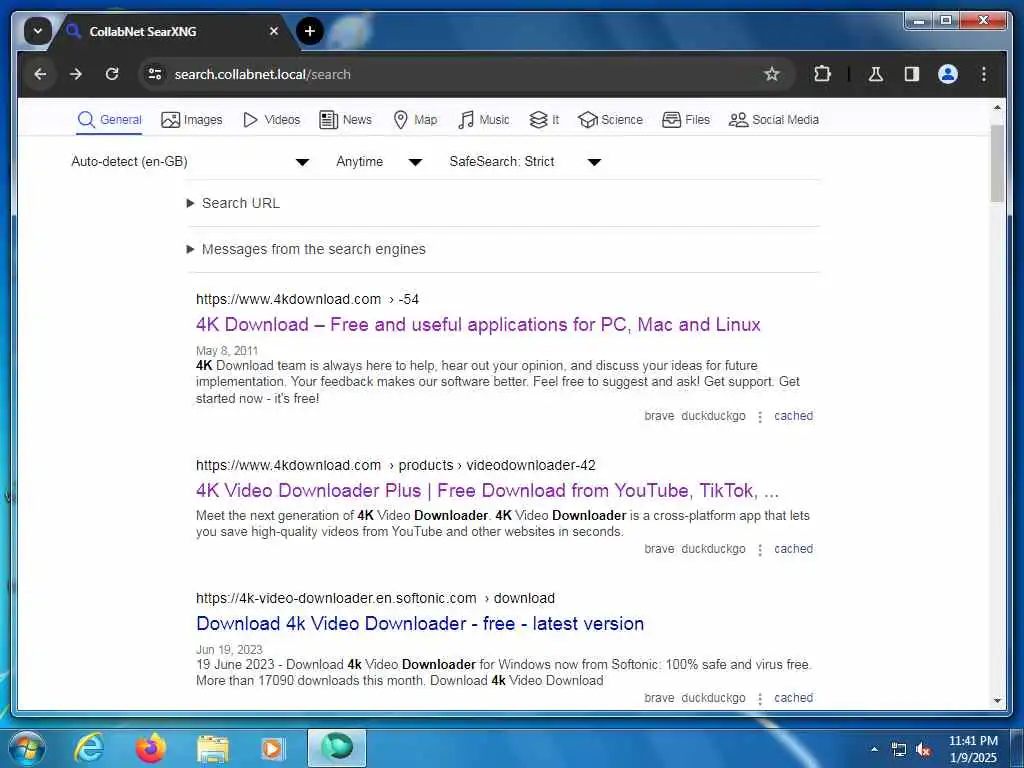Select the General search category
Viewport: 1024px width, 768px height.
tap(109, 120)
